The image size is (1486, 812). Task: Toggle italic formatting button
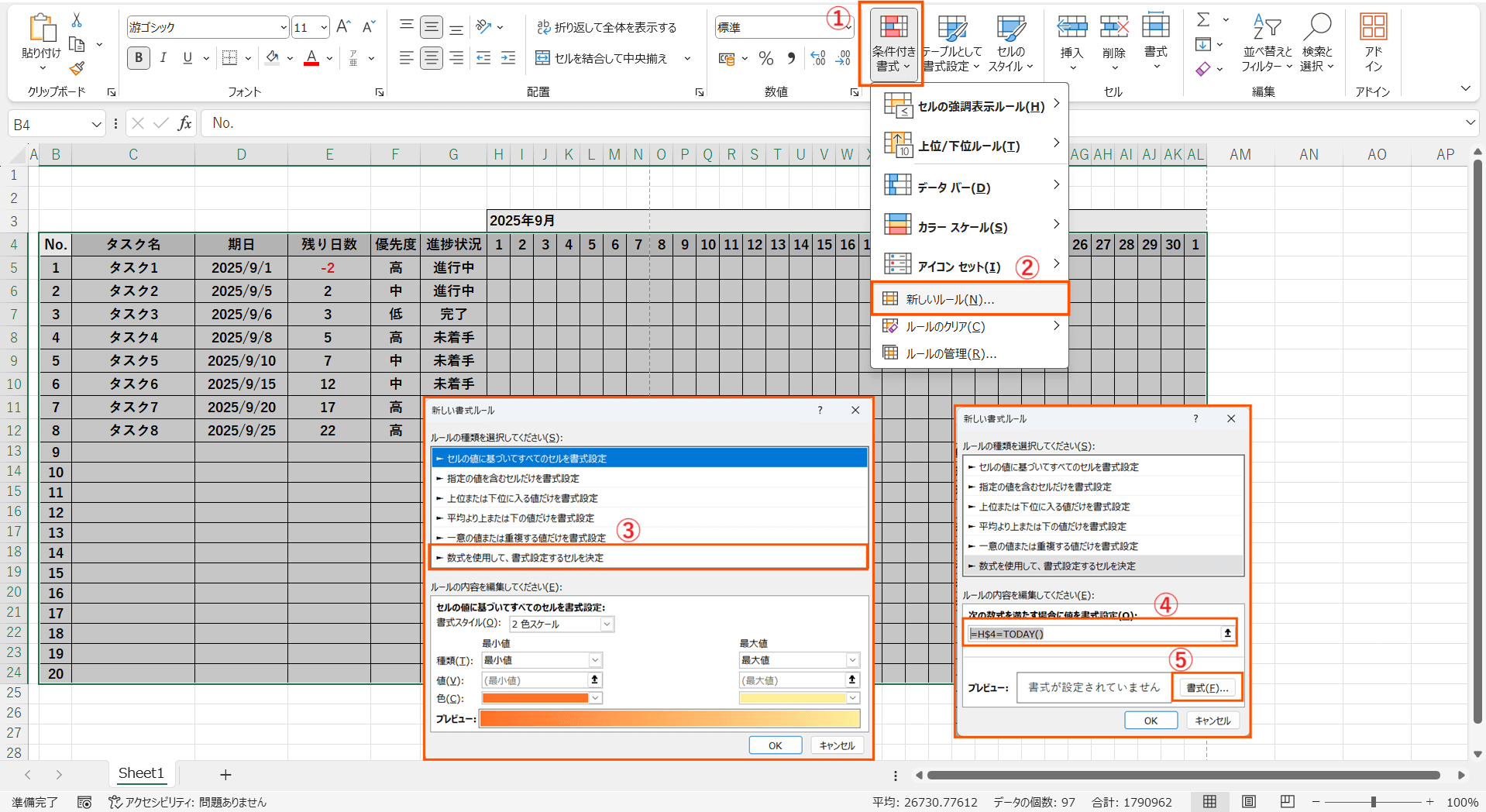(x=163, y=58)
